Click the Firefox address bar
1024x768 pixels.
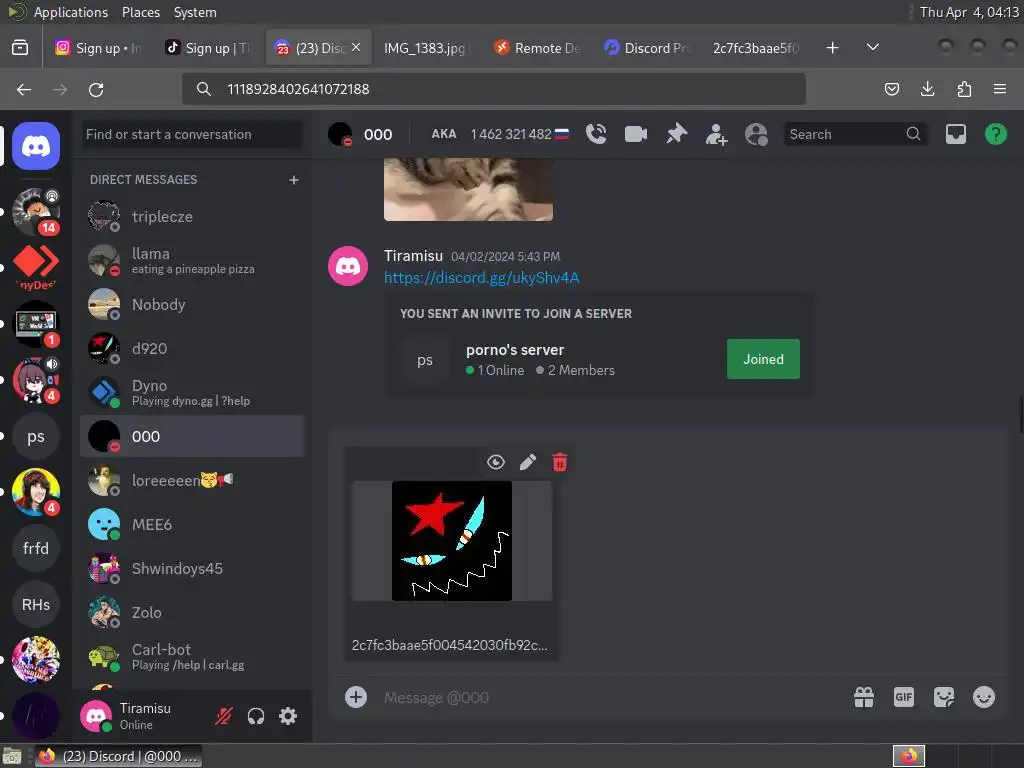pos(494,89)
